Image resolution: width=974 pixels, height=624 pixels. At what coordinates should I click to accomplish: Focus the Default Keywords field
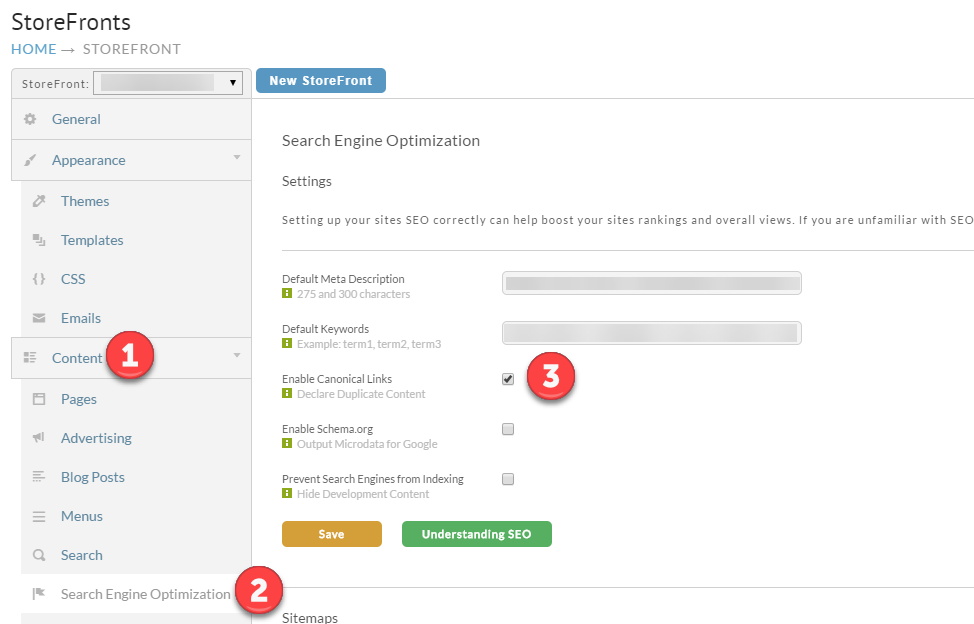pyautogui.click(x=652, y=333)
